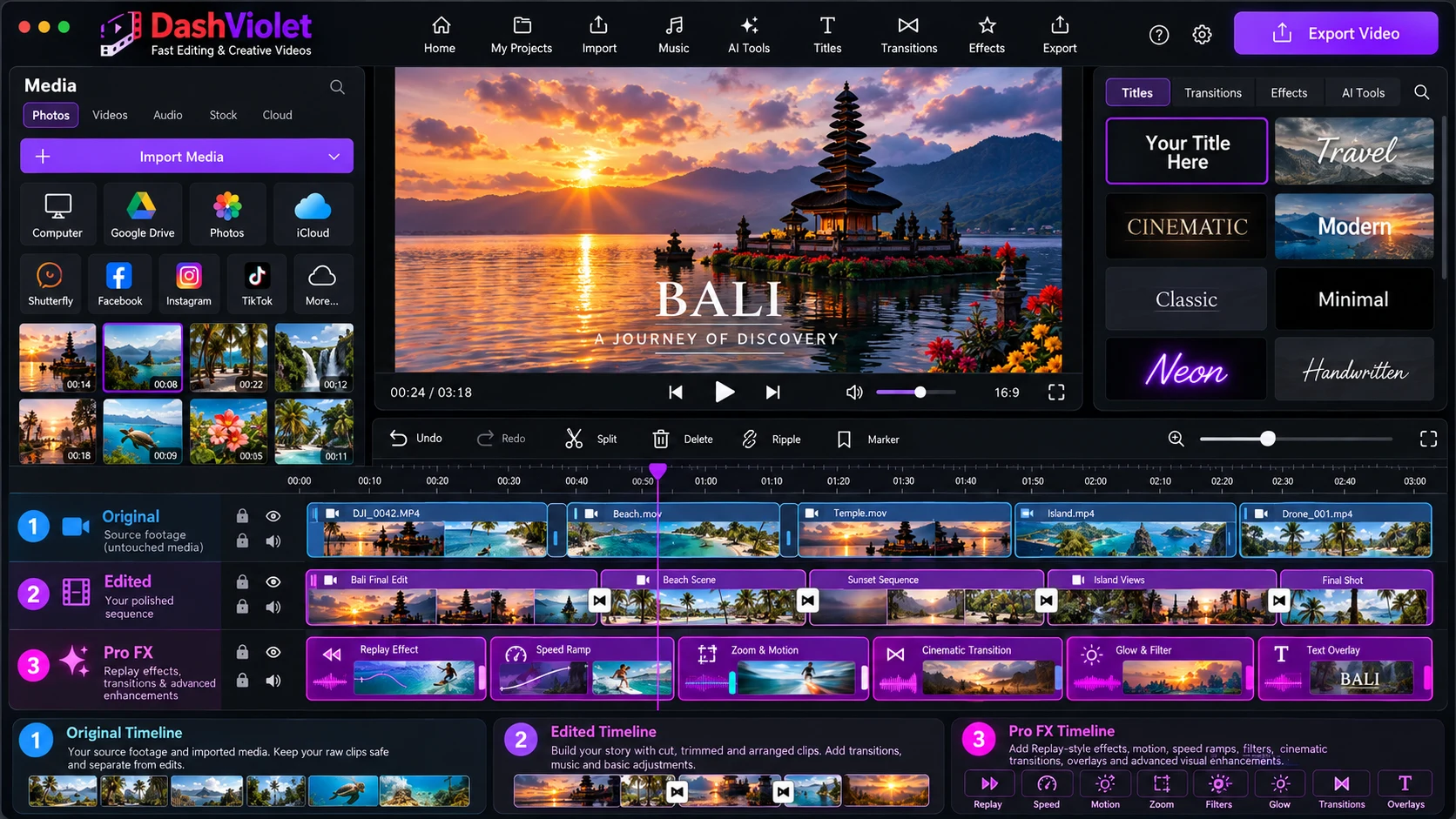Image resolution: width=1456 pixels, height=819 pixels.
Task: Mute the Edited track audio
Action: 273,607
